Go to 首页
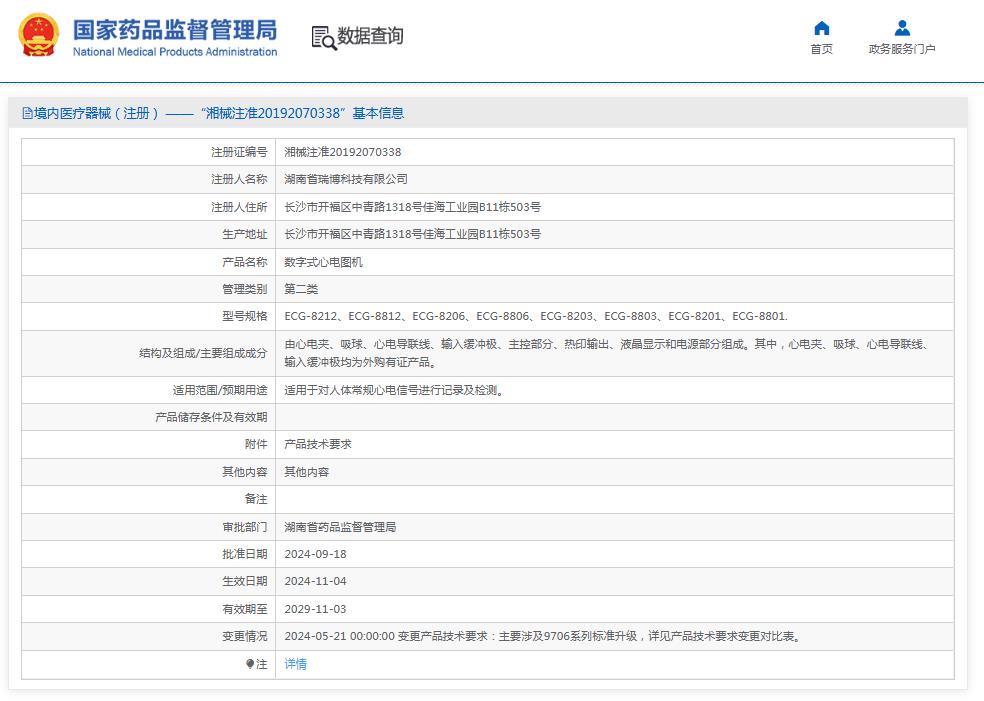Screen dimensions: 984x701 click(821, 47)
